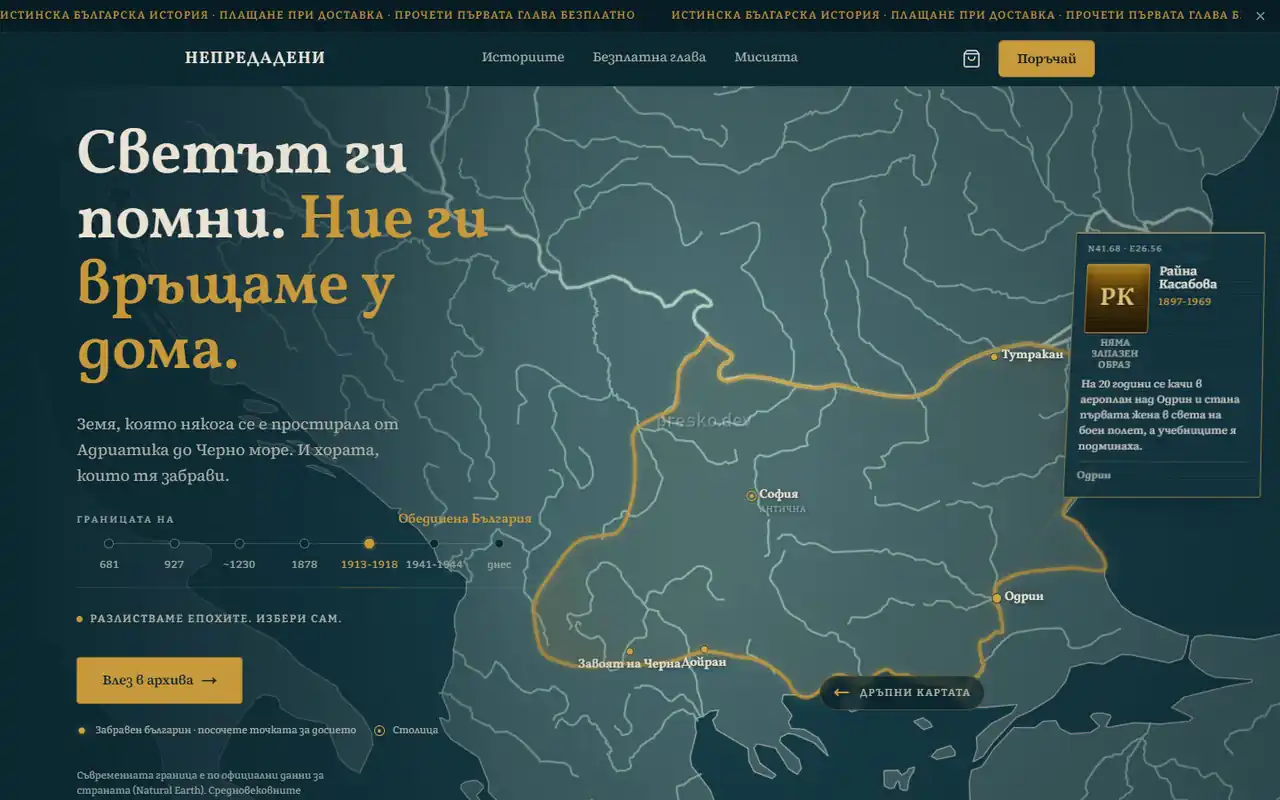The height and width of the screenshot is (800, 1280).
Task: Click the ГРАНИЦАТА НА heading label
Action: coord(125,520)
